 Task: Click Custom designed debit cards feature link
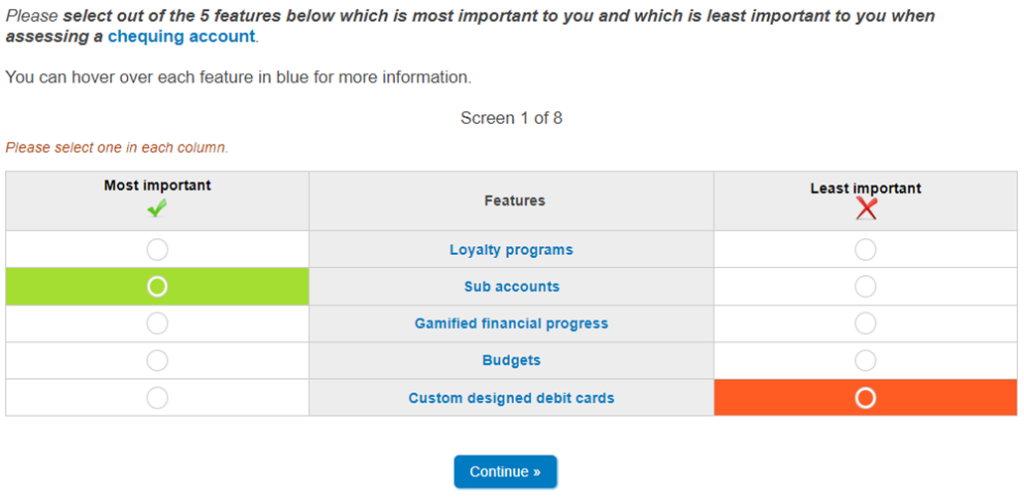[x=511, y=398]
